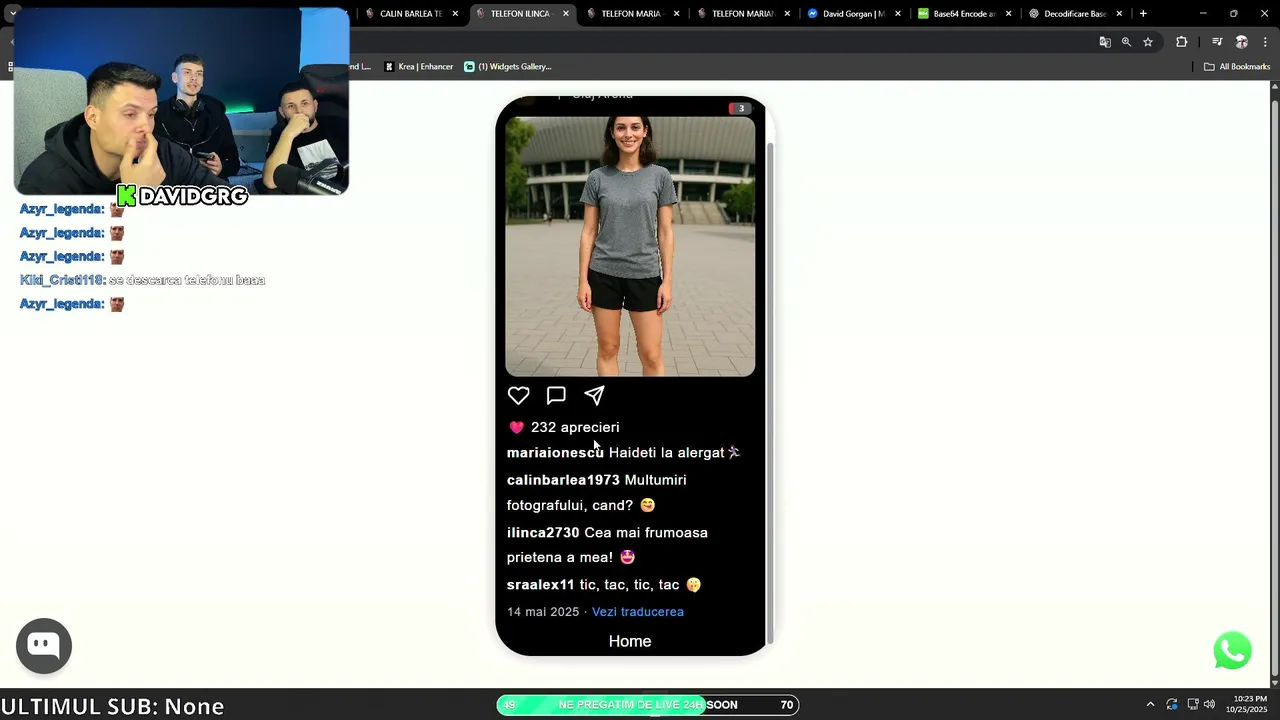Open the Krea | Enhancer bookmark
This screenshot has width=1280, height=720.
pyautogui.click(x=419, y=67)
